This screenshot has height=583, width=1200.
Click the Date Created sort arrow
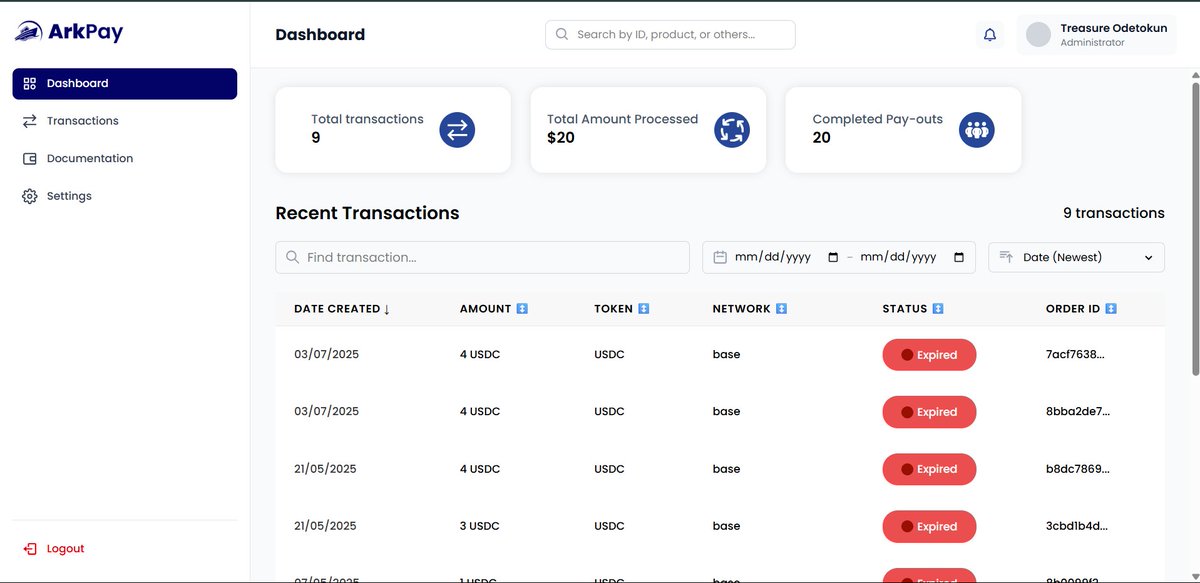(387, 310)
